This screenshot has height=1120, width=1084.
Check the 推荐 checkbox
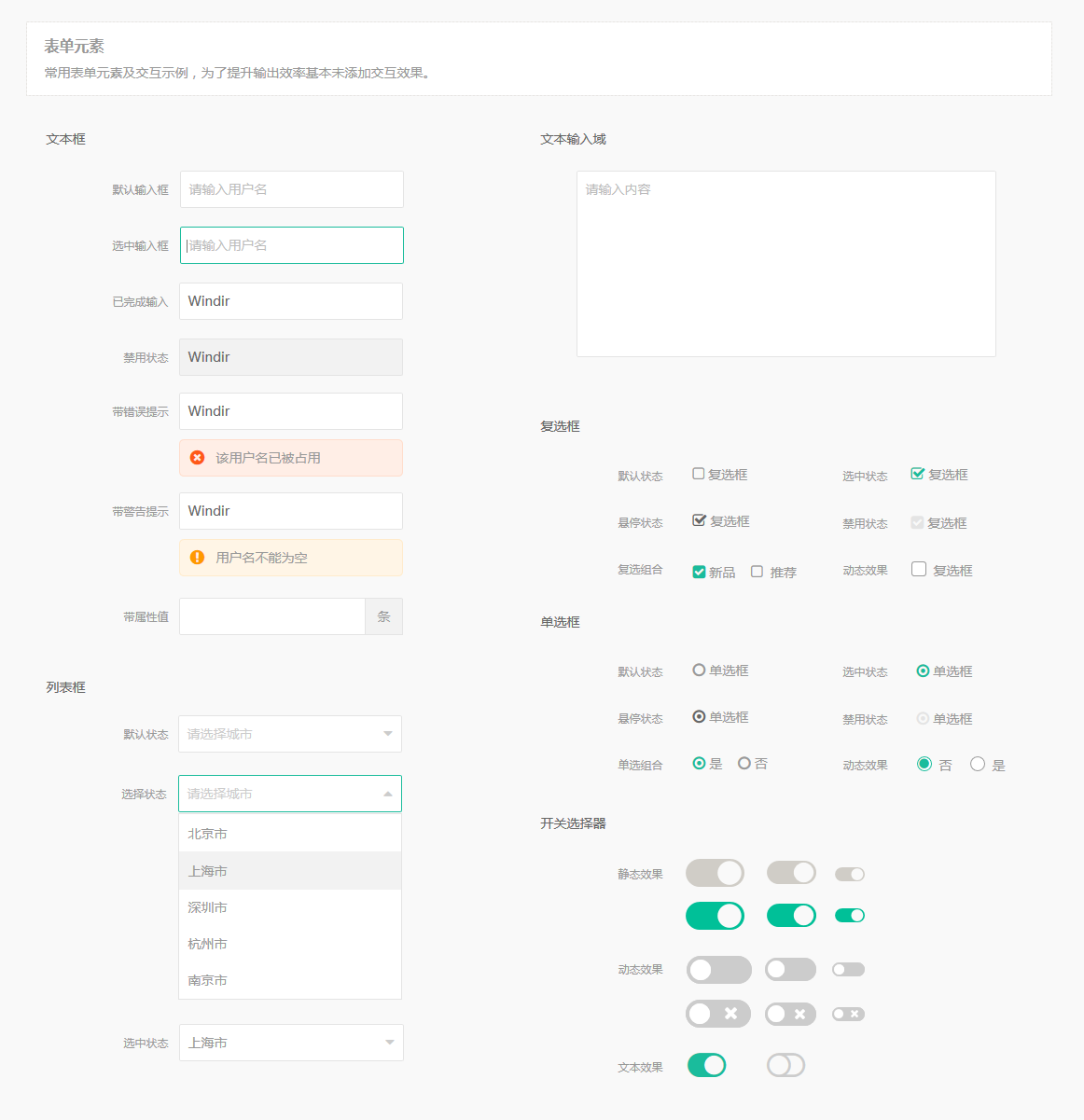[x=757, y=572]
